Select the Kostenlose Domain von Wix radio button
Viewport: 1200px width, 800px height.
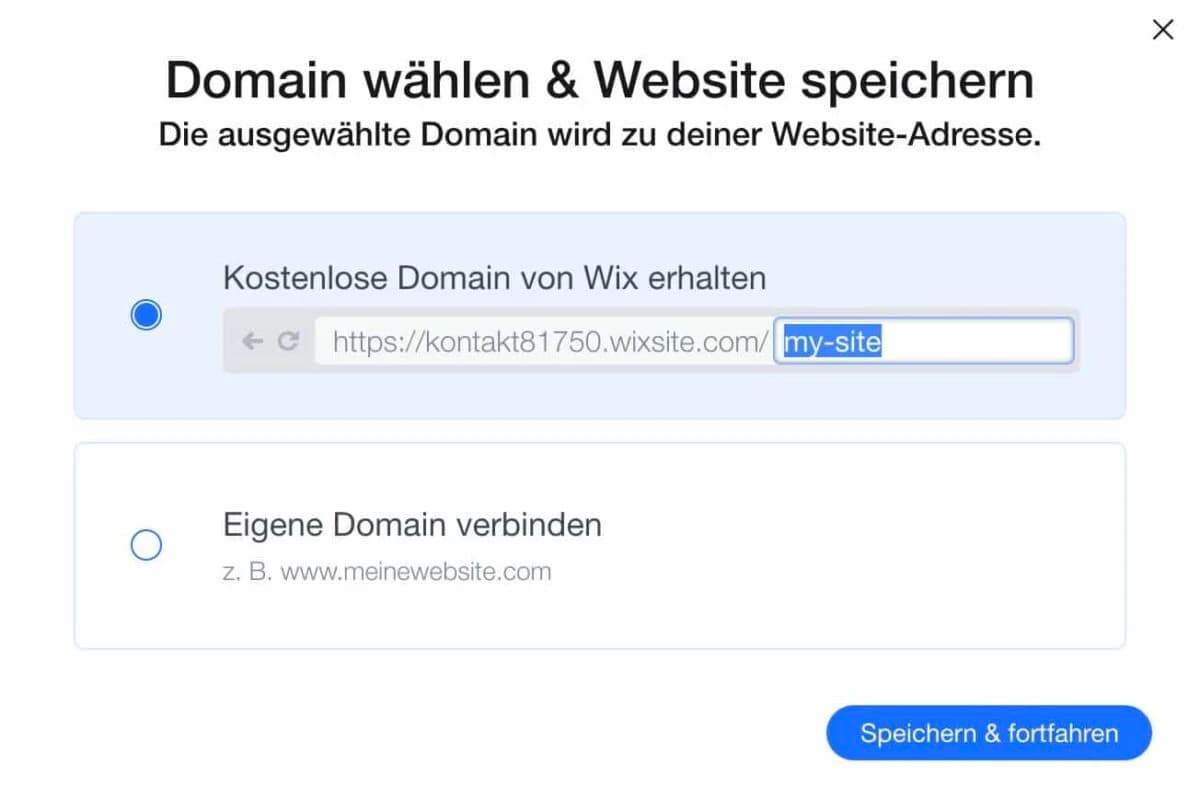[x=146, y=314]
